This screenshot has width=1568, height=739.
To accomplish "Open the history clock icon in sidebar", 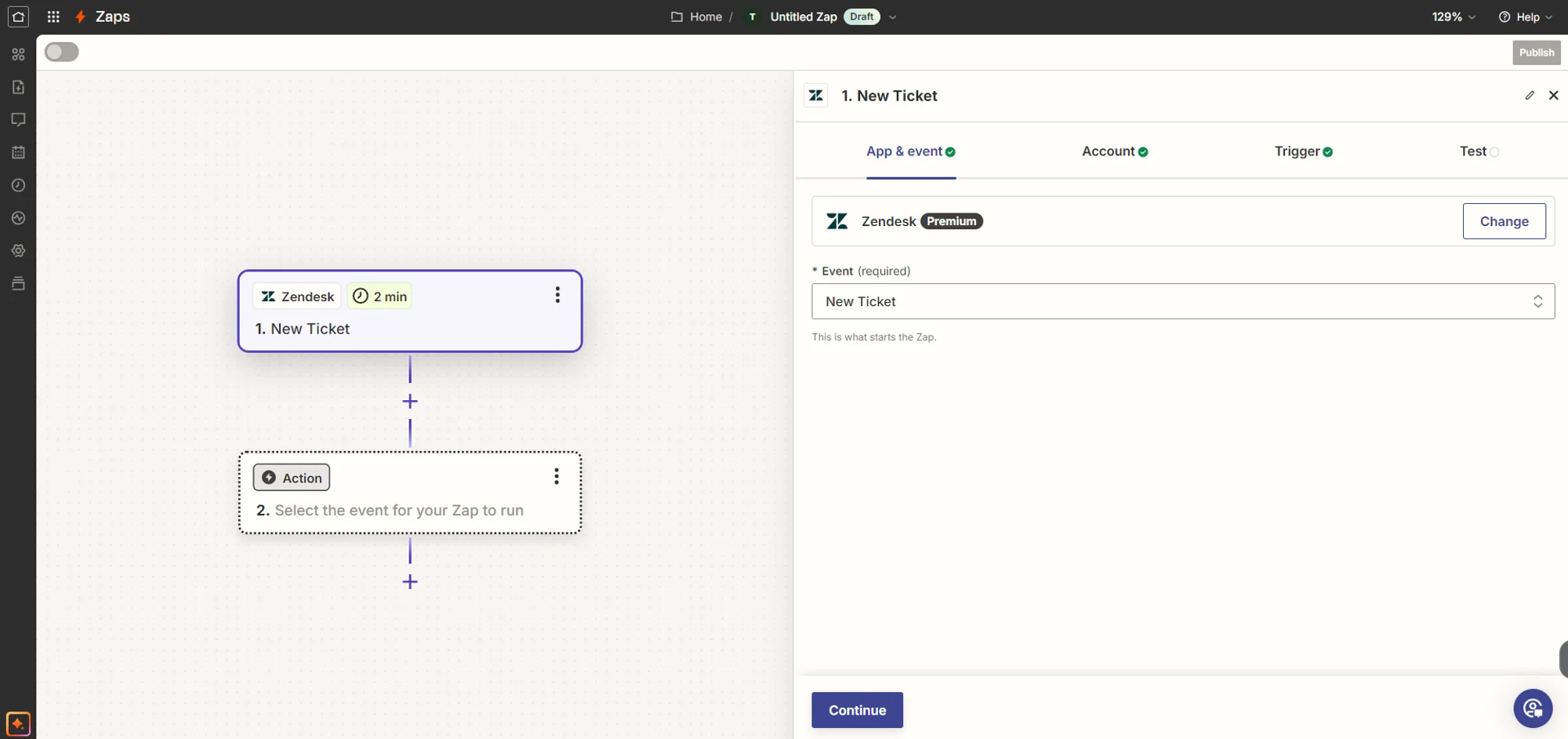I will tap(18, 185).
